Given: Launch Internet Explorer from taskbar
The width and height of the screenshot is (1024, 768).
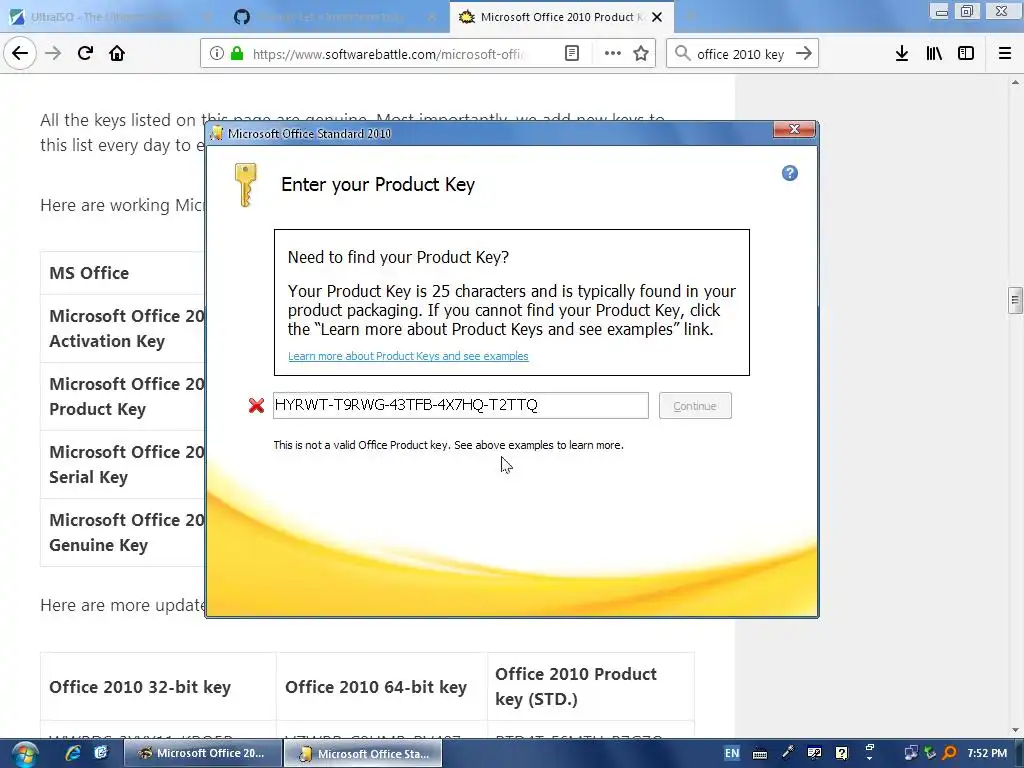Looking at the screenshot, I should (x=72, y=754).
